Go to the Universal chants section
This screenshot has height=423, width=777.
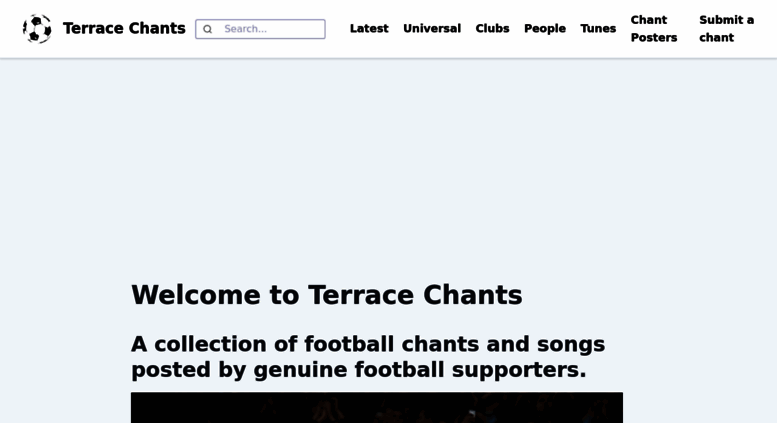432,29
